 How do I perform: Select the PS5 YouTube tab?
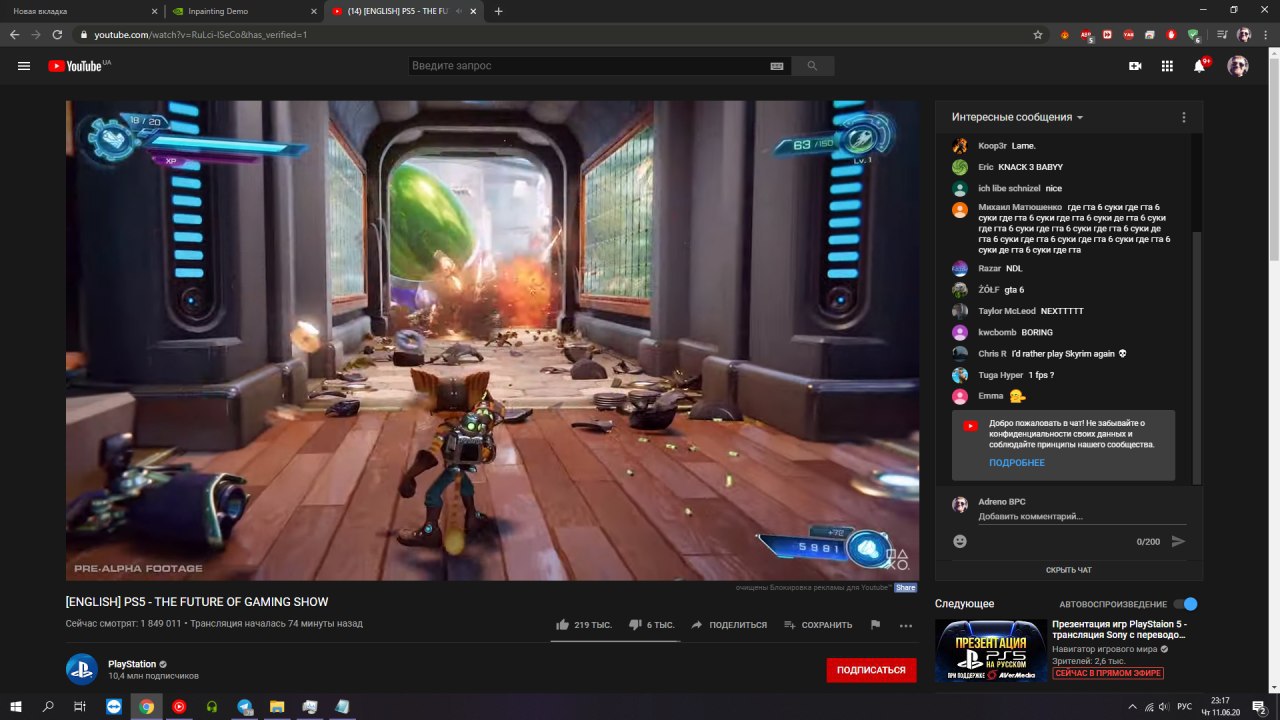click(404, 11)
